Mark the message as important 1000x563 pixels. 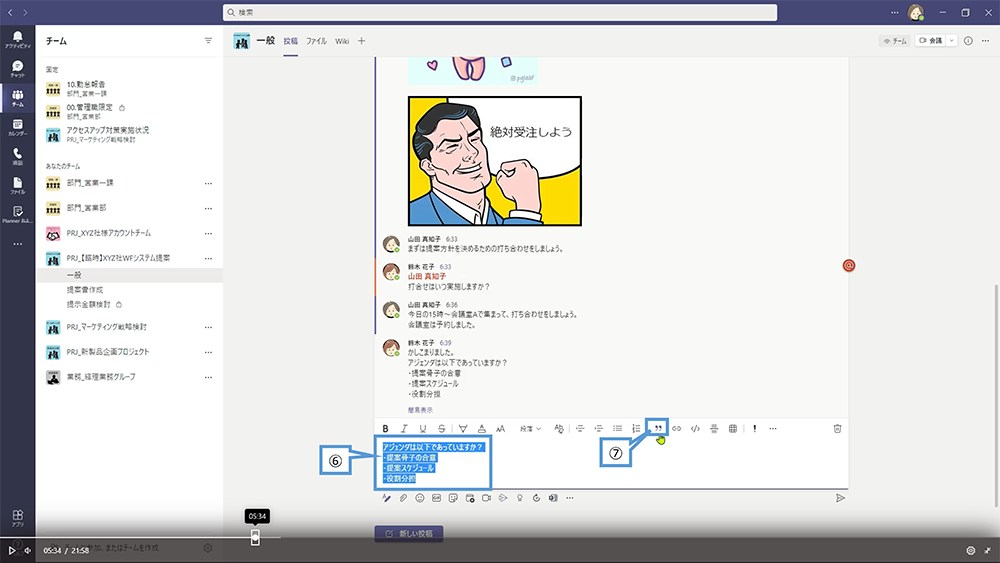(754, 428)
